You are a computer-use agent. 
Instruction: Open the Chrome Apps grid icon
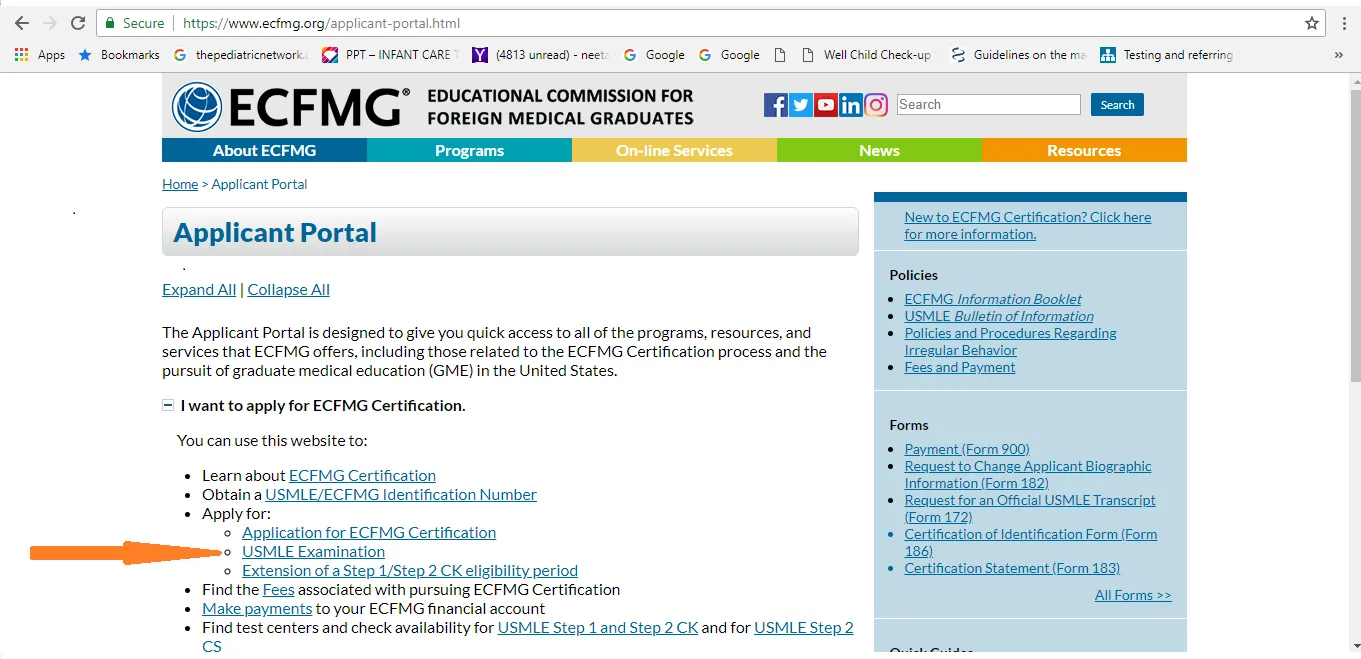(22, 55)
